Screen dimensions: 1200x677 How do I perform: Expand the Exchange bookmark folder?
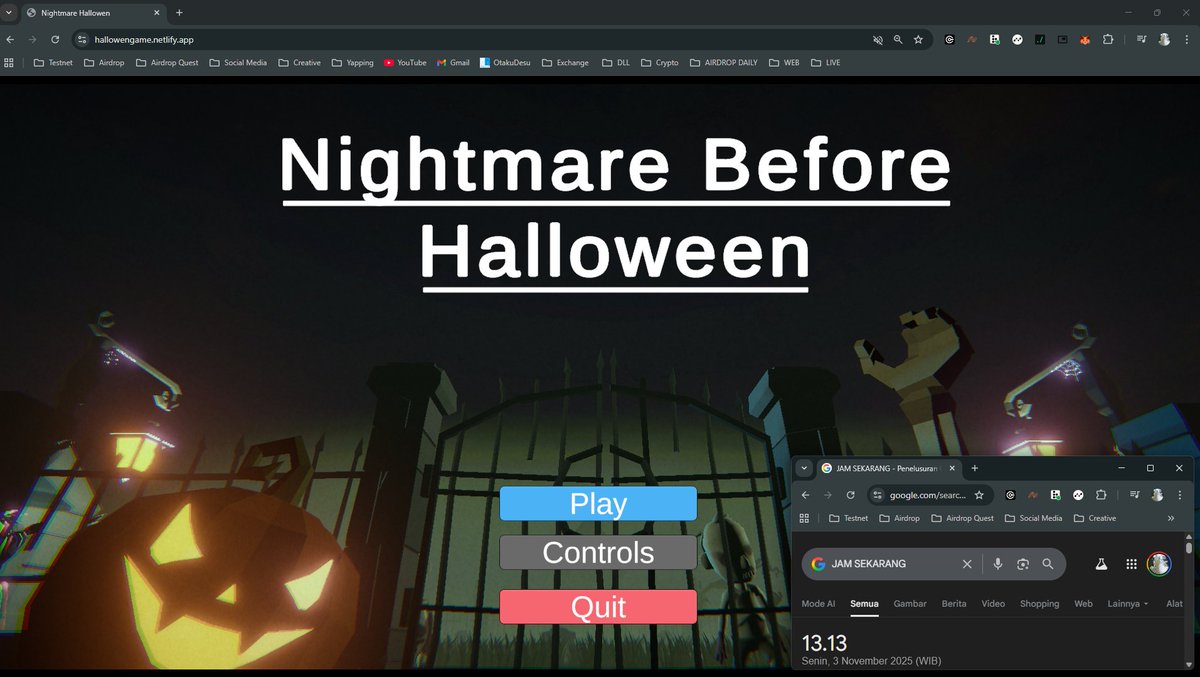point(565,62)
